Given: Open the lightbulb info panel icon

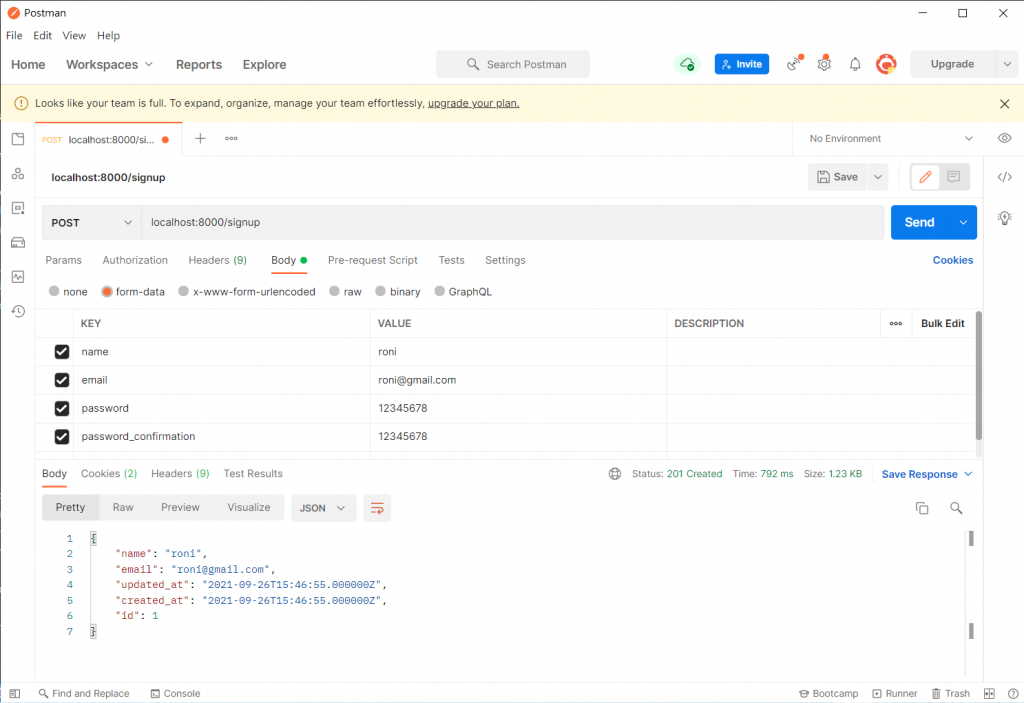Looking at the screenshot, I should [1004, 218].
